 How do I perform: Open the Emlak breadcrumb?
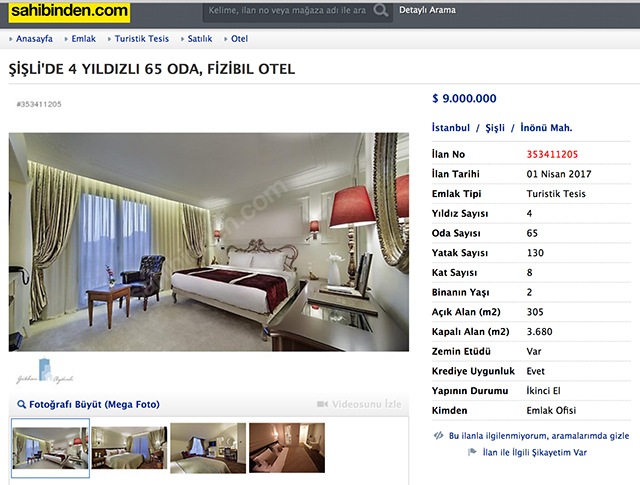[83, 39]
